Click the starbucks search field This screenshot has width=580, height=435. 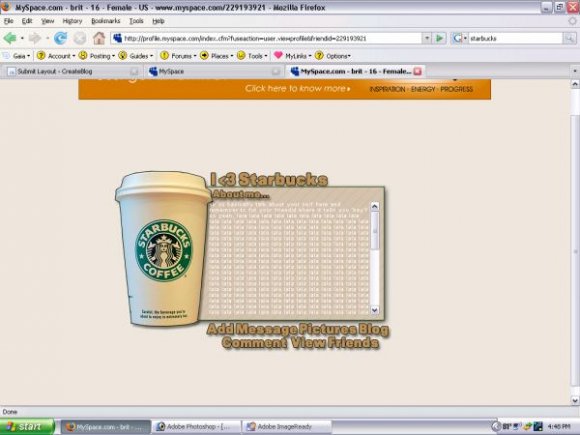click(515, 38)
